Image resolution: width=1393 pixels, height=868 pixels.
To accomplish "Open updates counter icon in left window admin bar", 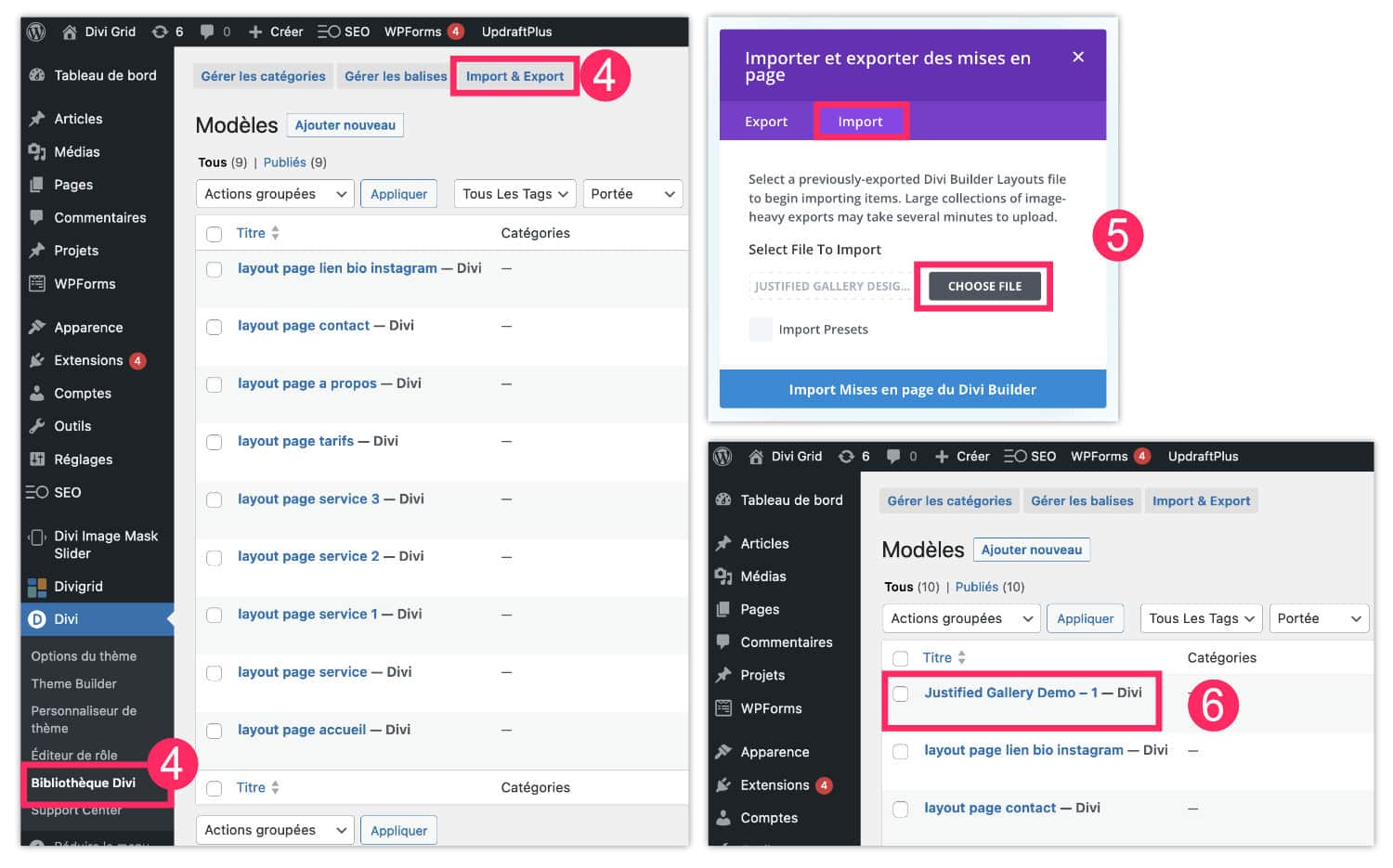I will tap(160, 32).
